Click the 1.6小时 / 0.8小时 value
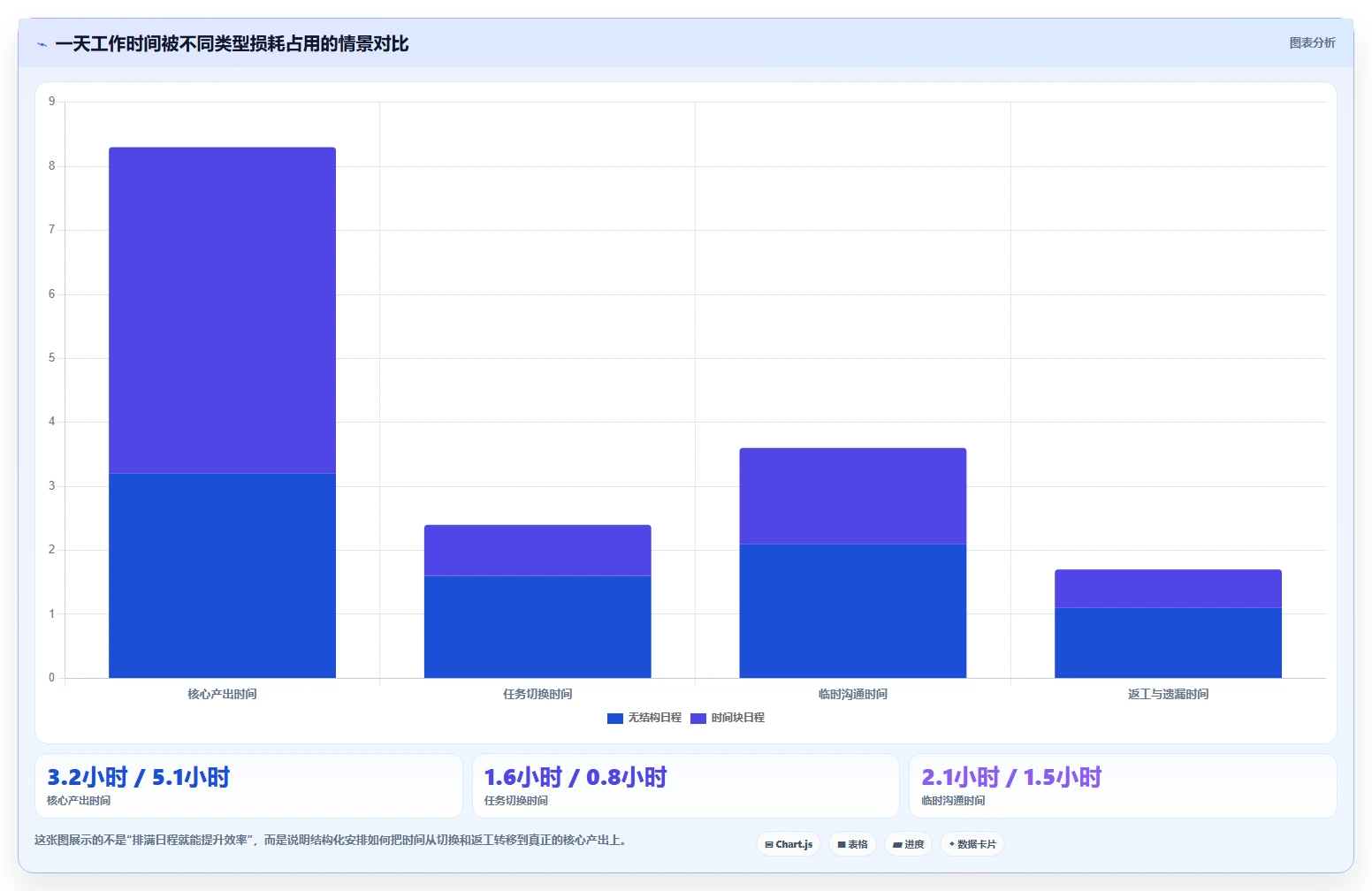The height and width of the screenshot is (891, 1372). [575, 777]
